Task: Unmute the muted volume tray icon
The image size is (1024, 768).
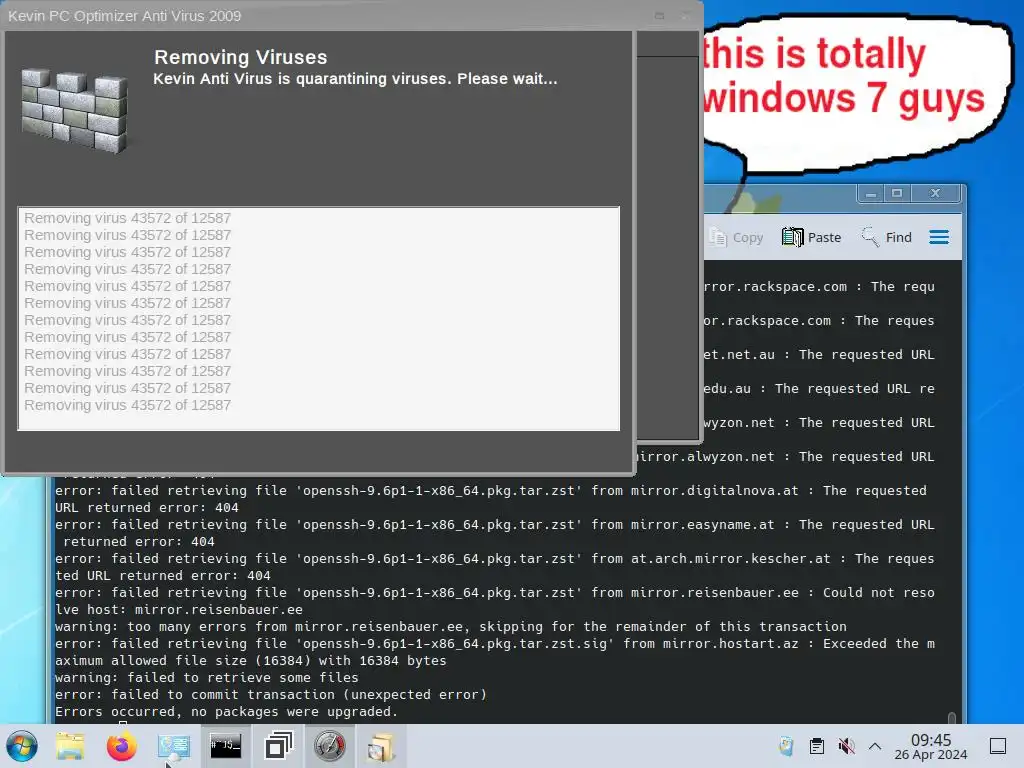Action: coord(846,746)
